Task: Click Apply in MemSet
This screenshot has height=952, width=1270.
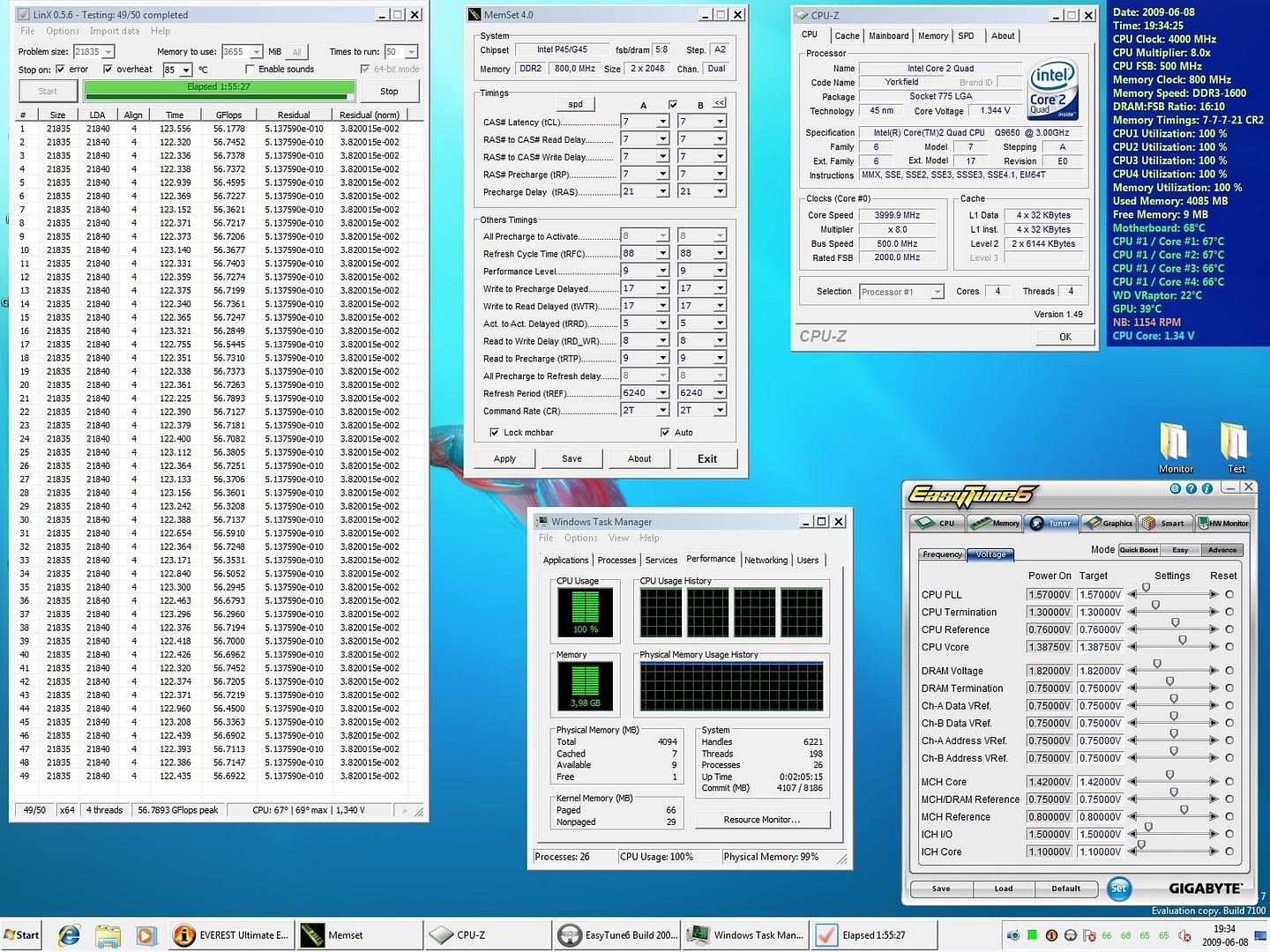Action: click(504, 458)
